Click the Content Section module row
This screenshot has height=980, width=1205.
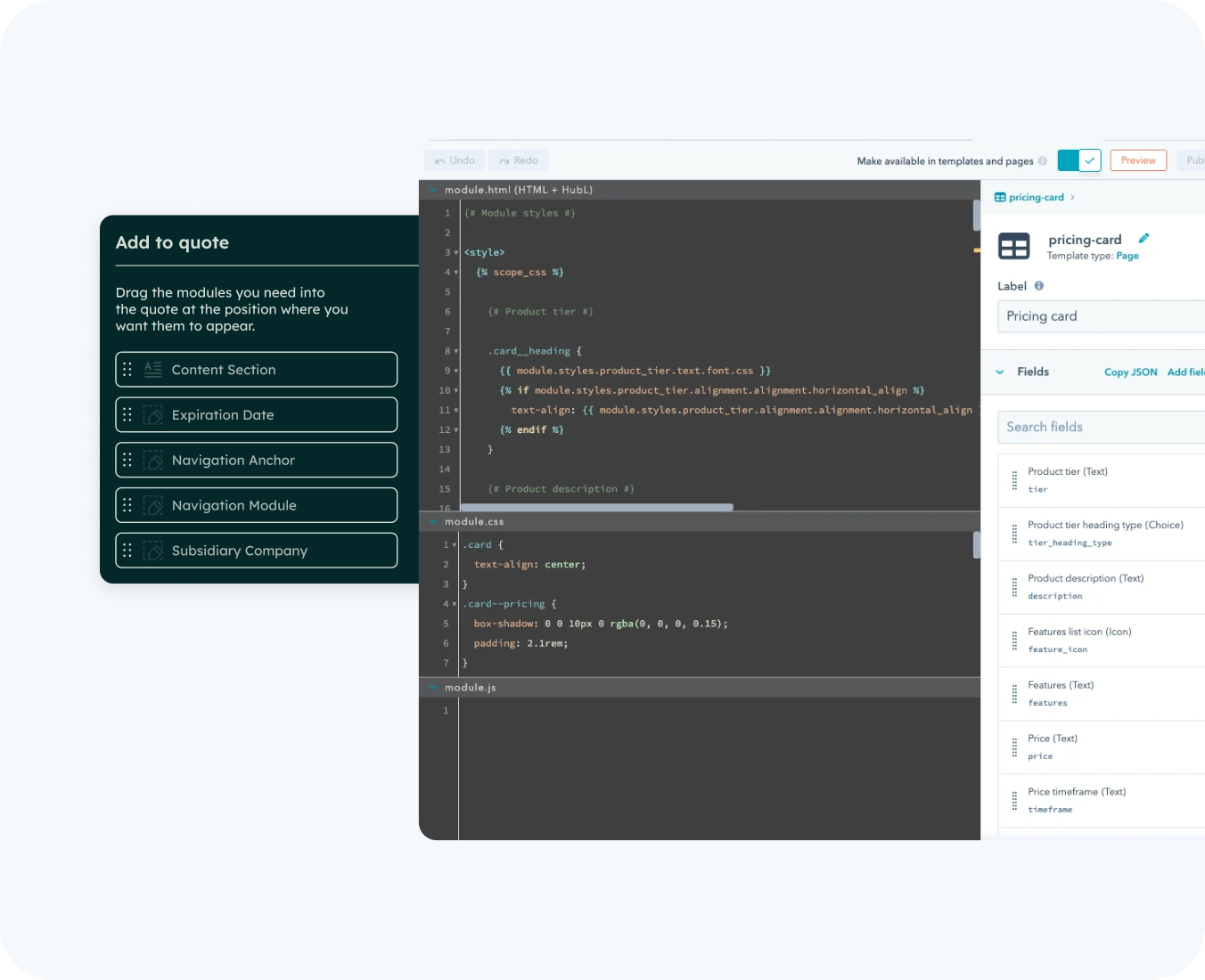click(257, 370)
